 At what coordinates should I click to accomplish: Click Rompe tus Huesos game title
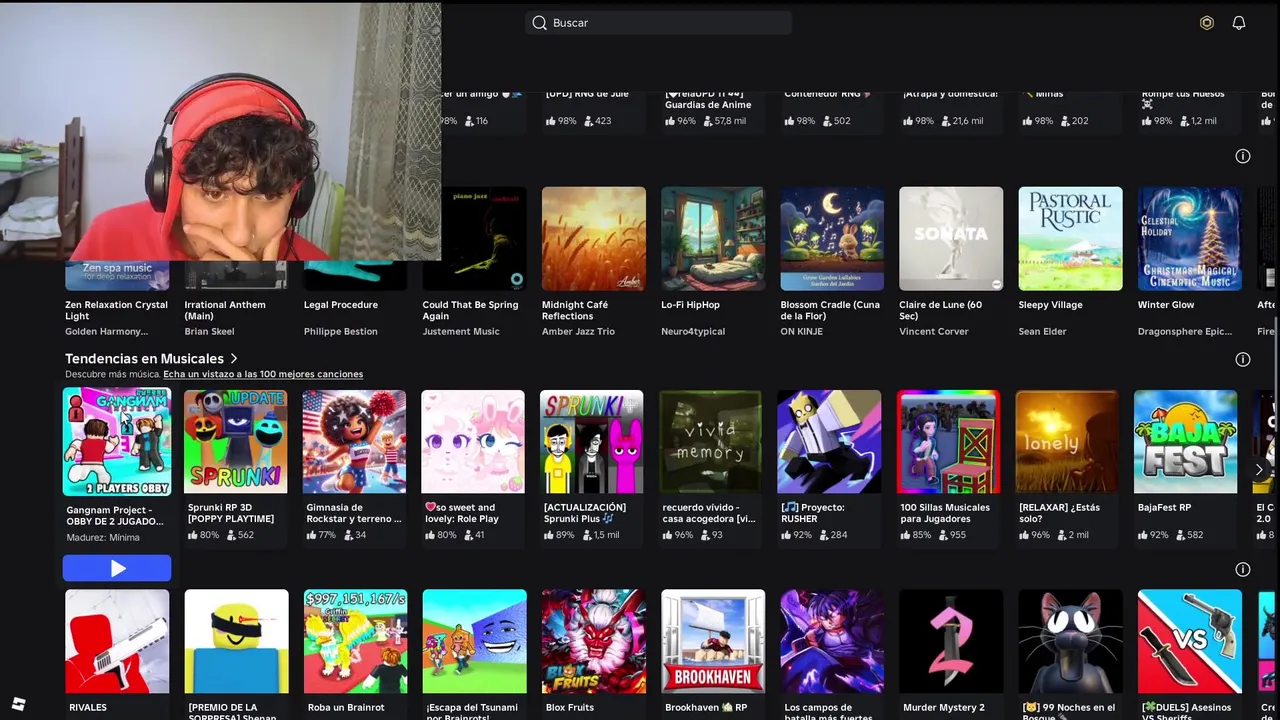[x=1182, y=98]
